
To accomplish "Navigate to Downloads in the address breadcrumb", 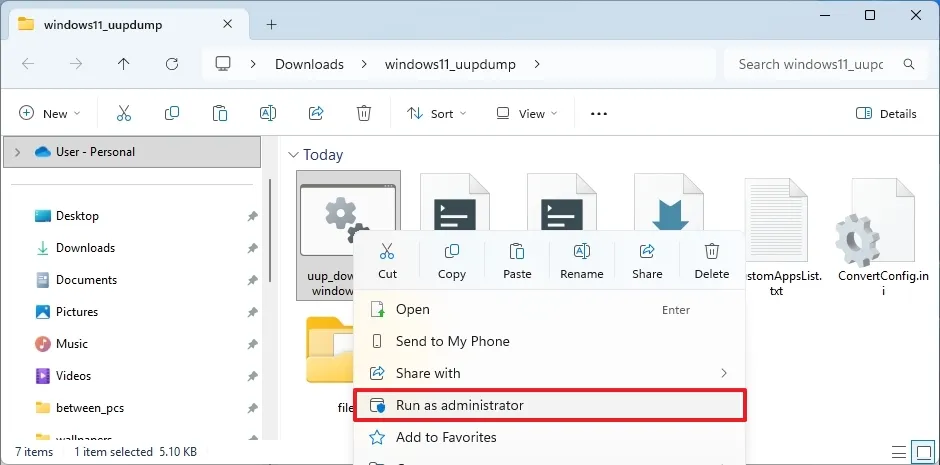I will [309, 64].
